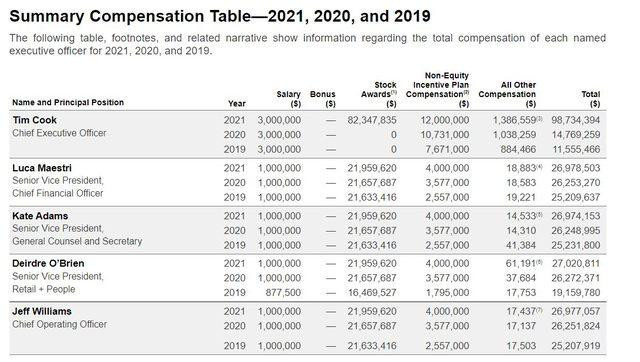Screen dimensions: 640x362
Task: Select the Non-Equity Incentive Plan Compensation header
Action: point(437,90)
